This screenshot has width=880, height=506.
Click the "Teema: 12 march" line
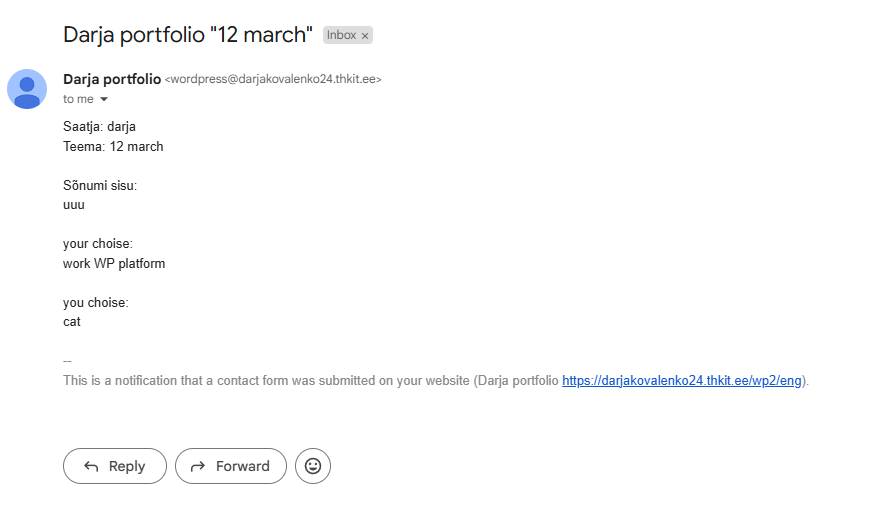pyautogui.click(x=113, y=146)
